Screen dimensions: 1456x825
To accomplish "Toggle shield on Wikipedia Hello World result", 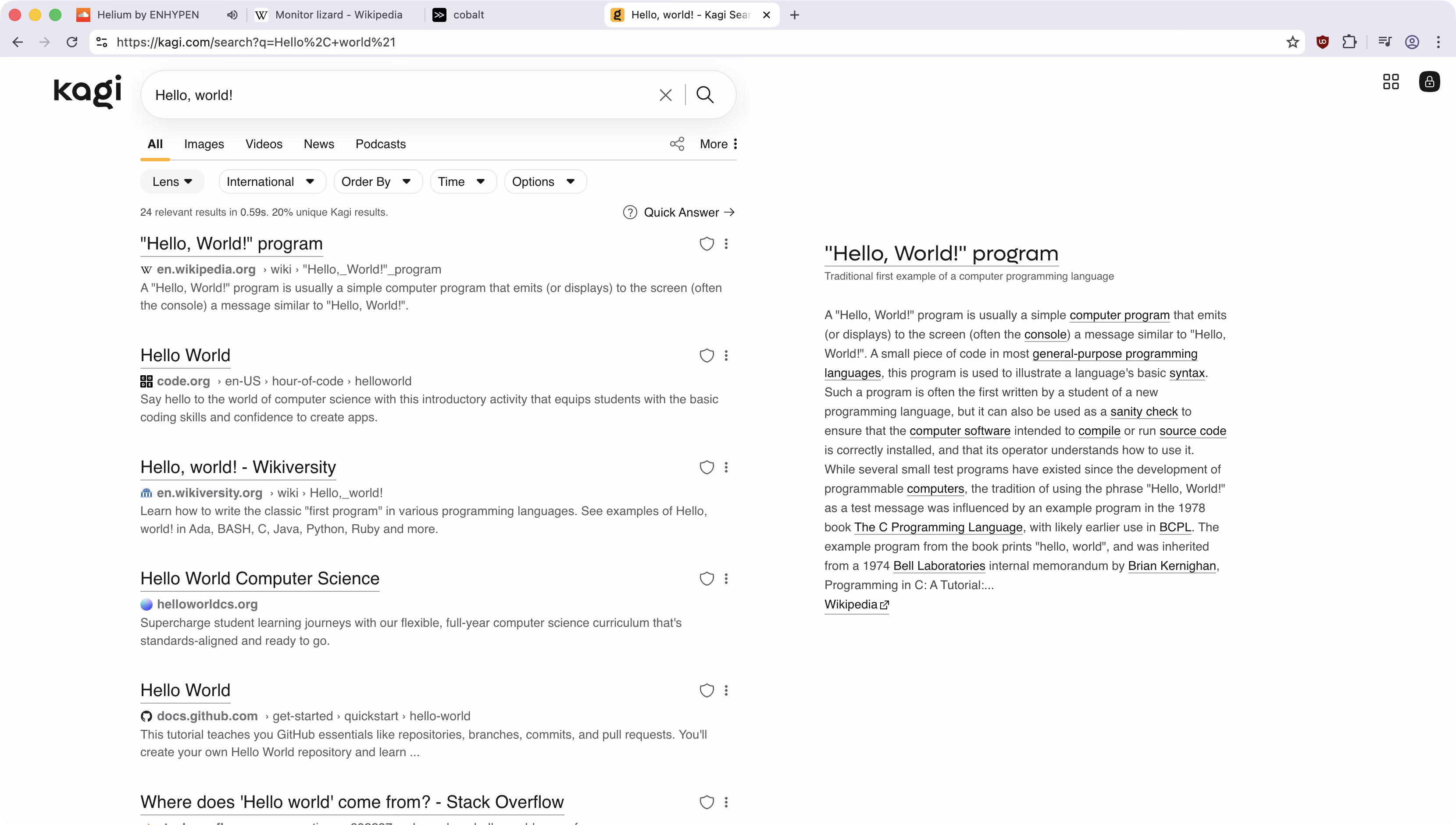I will [x=706, y=244].
